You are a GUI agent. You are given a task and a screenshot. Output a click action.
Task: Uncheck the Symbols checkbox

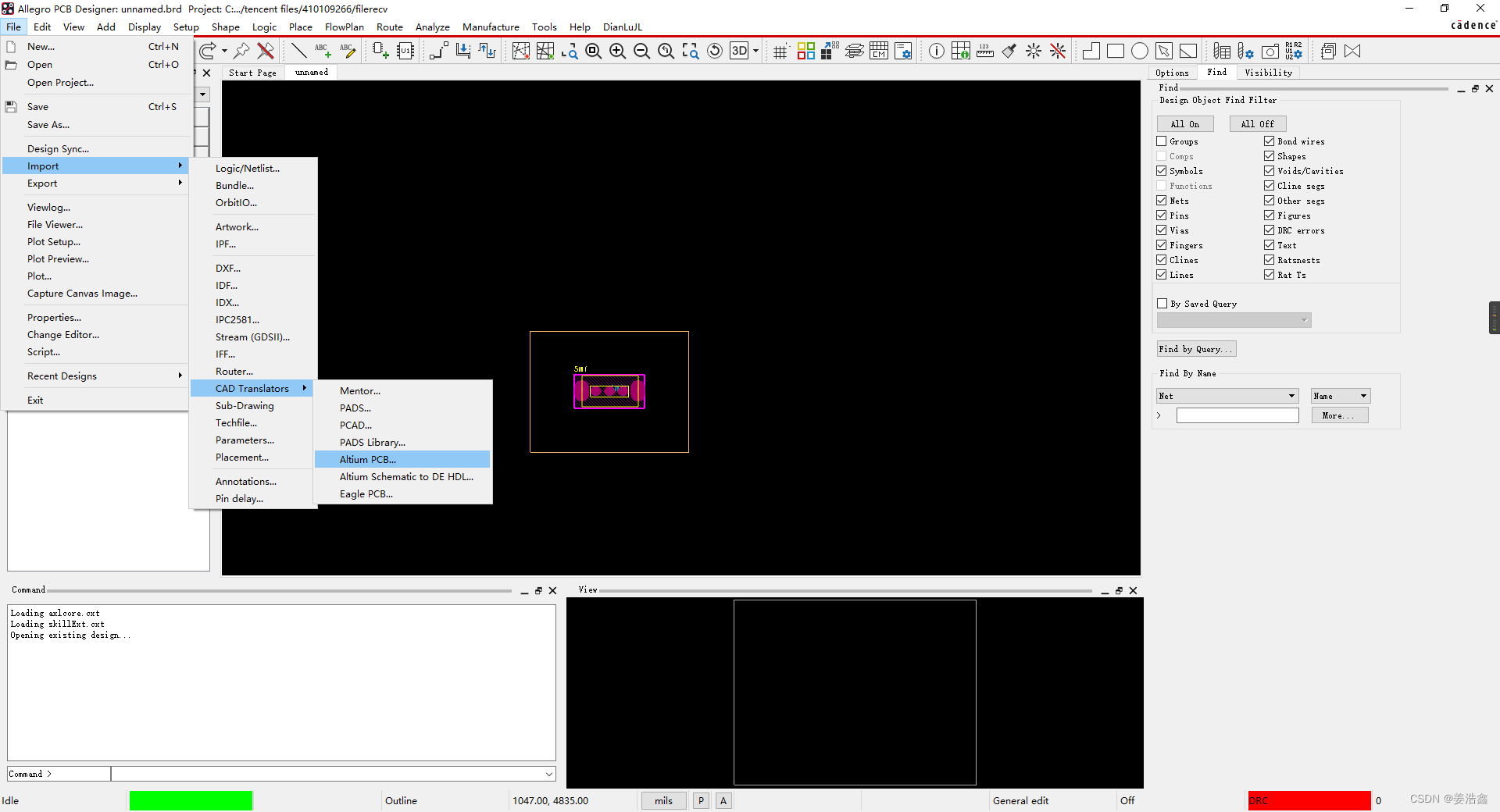(x=1162, y=171)
